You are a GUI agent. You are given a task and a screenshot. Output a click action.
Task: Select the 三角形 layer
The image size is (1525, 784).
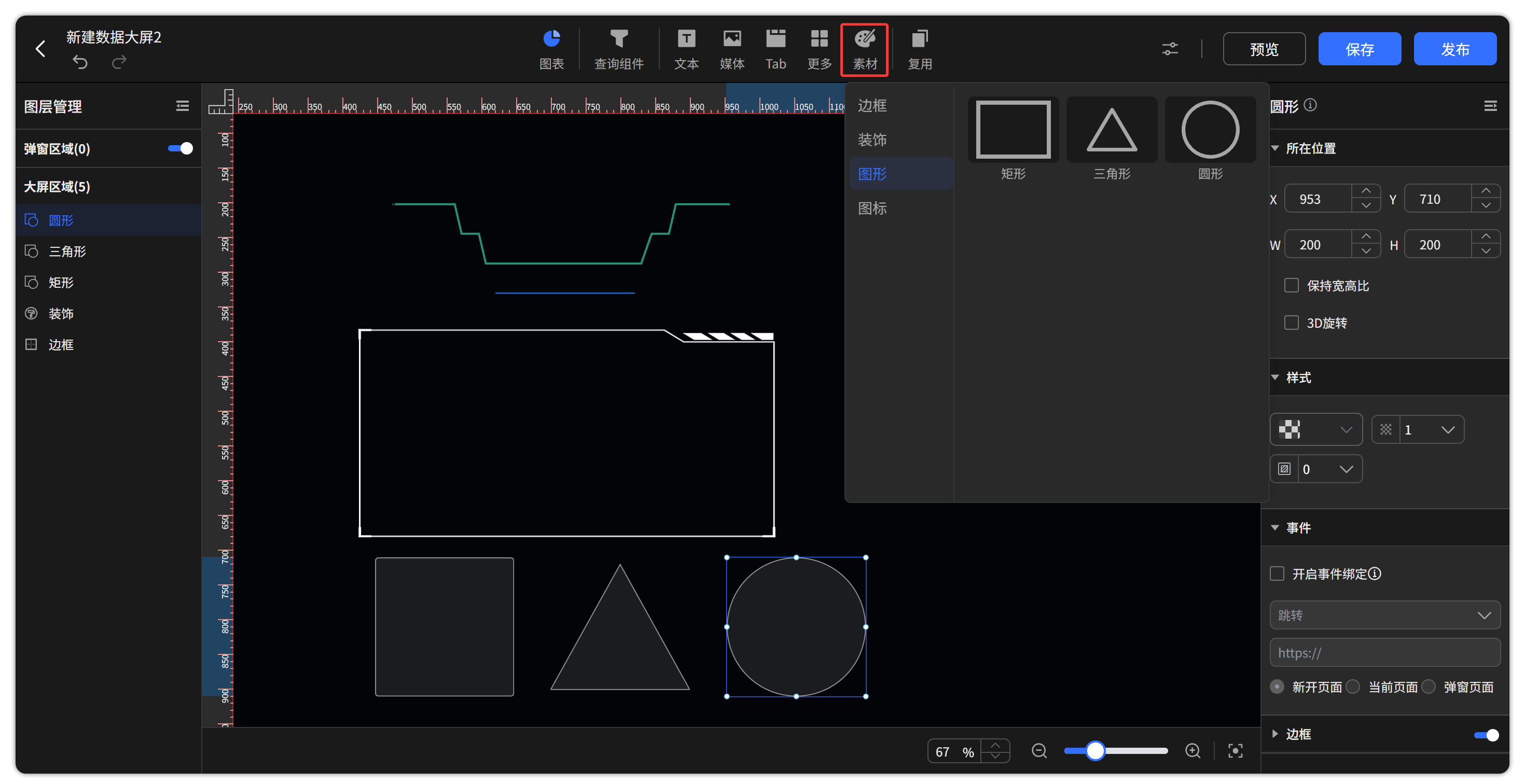[108, 251]
